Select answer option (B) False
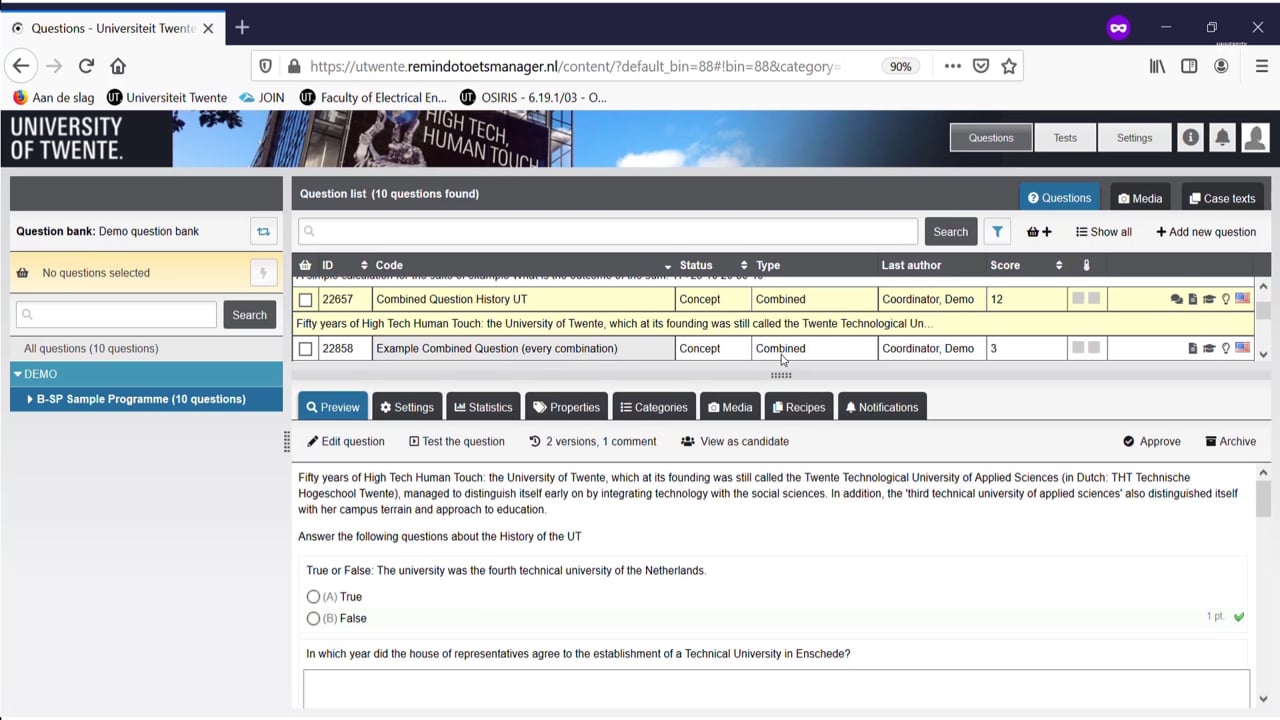 pos(314,619)
